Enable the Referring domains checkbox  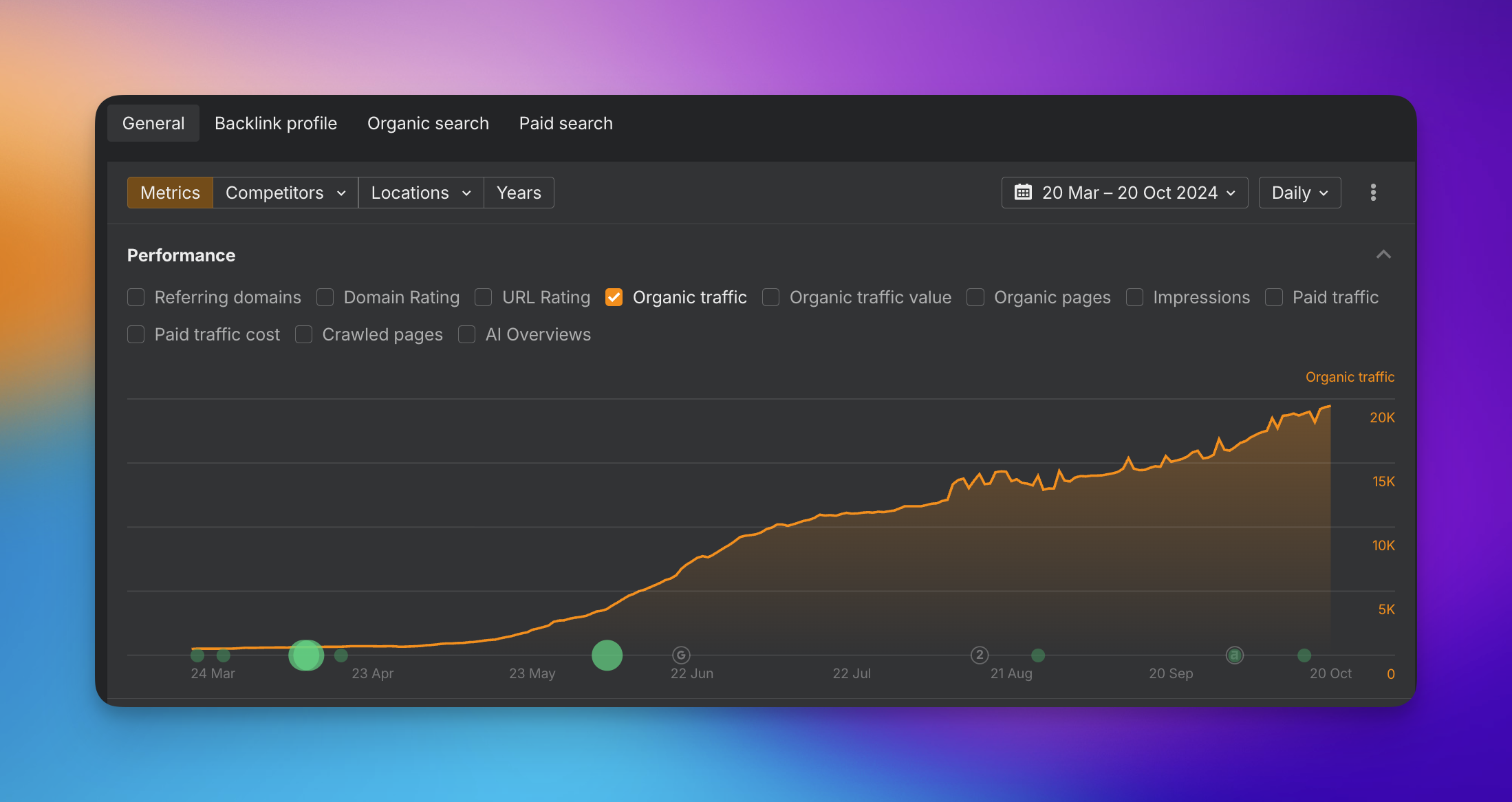[136, 297]
